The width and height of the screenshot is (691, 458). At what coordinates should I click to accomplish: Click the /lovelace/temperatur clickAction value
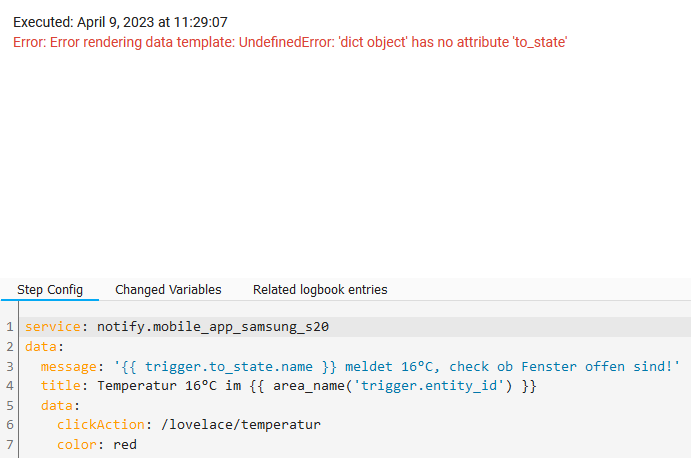241,424
